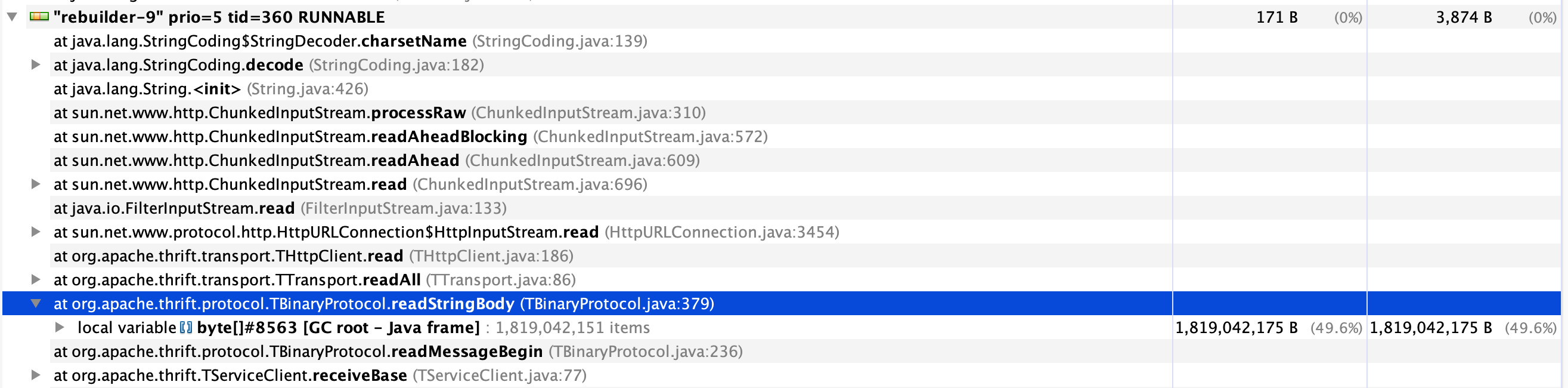The image size is (1568, 388).
Task: Collapse the highlighted TBinaryProtocol.readStringBody frame
Action: click(36, 303)
